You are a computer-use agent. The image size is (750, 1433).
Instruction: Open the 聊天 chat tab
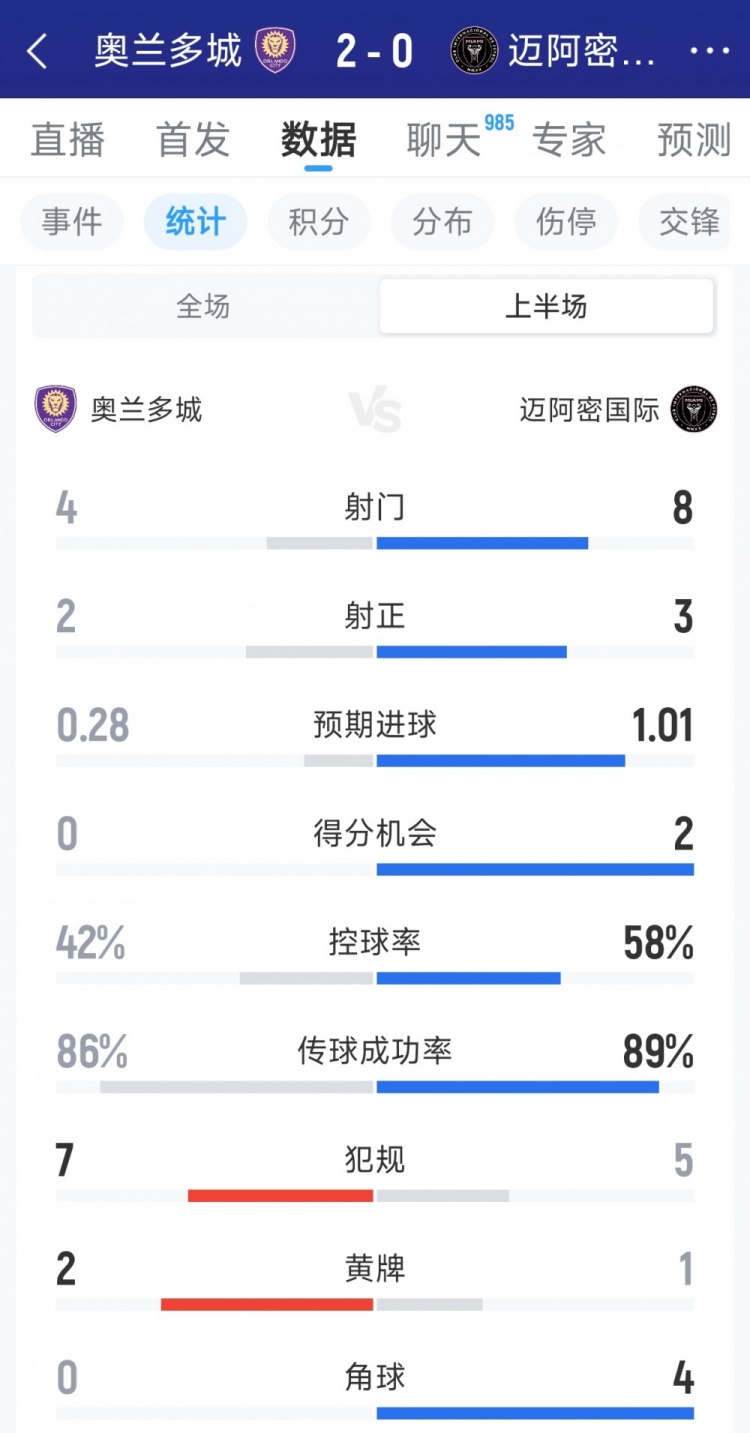click(444, 140)
